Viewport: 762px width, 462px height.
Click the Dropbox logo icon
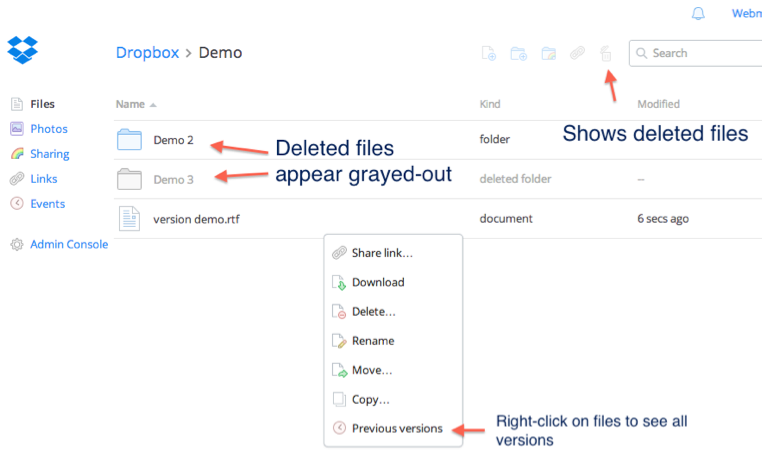pyautogui.click(x=22, y=50)
